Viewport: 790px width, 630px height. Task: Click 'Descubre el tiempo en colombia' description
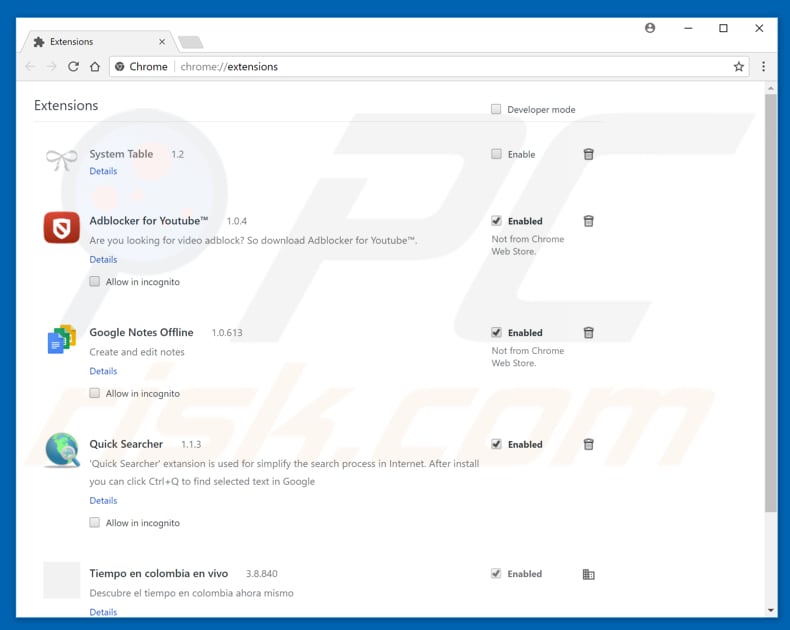(x=191, y=593)
